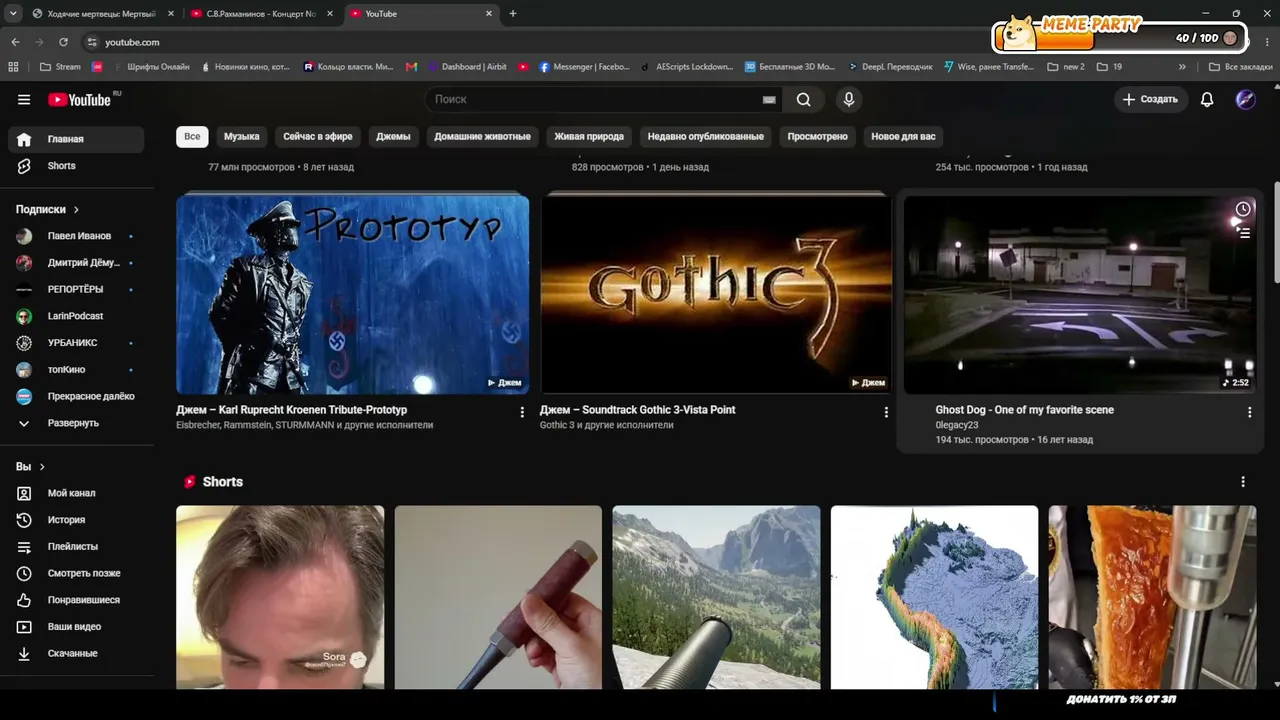Open УРБАНИКС channel subscription
Screen dimensions: 1280x720
point(76,343)
